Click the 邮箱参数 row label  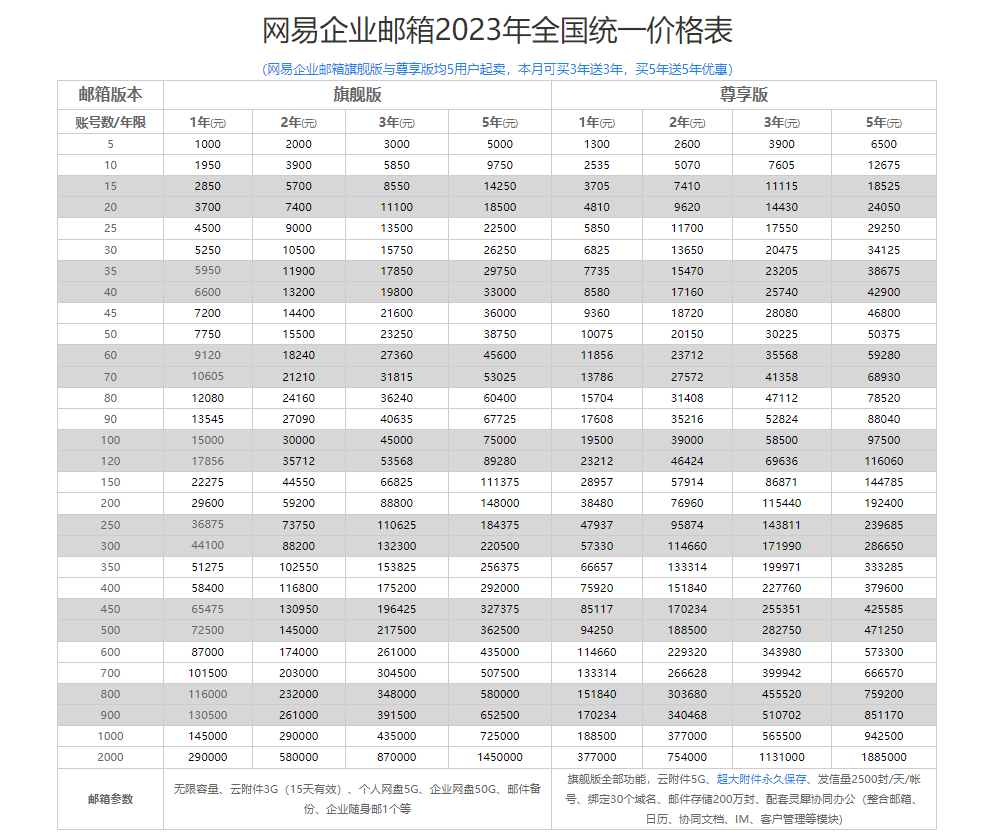tap(110, 799)
